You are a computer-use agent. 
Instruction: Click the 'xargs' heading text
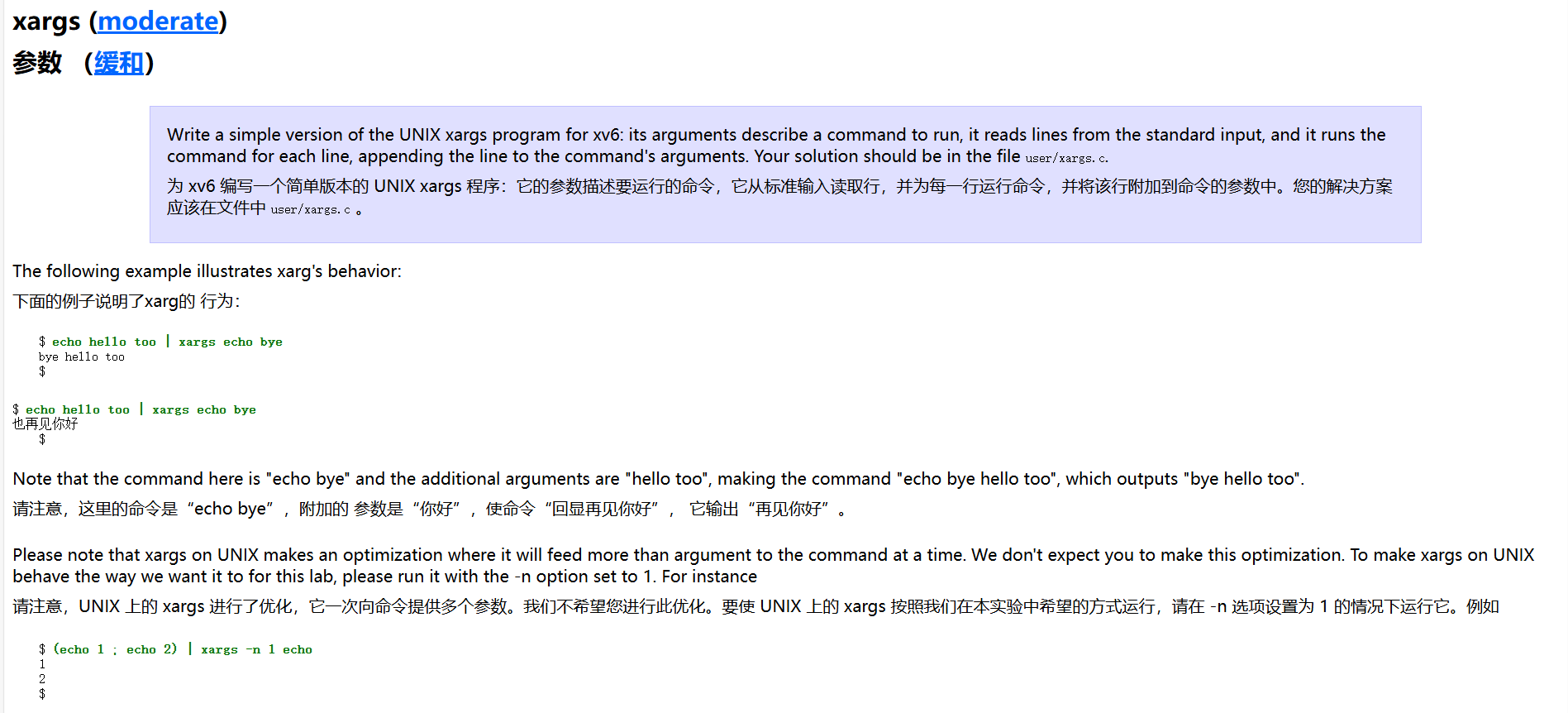pos(46,21)
